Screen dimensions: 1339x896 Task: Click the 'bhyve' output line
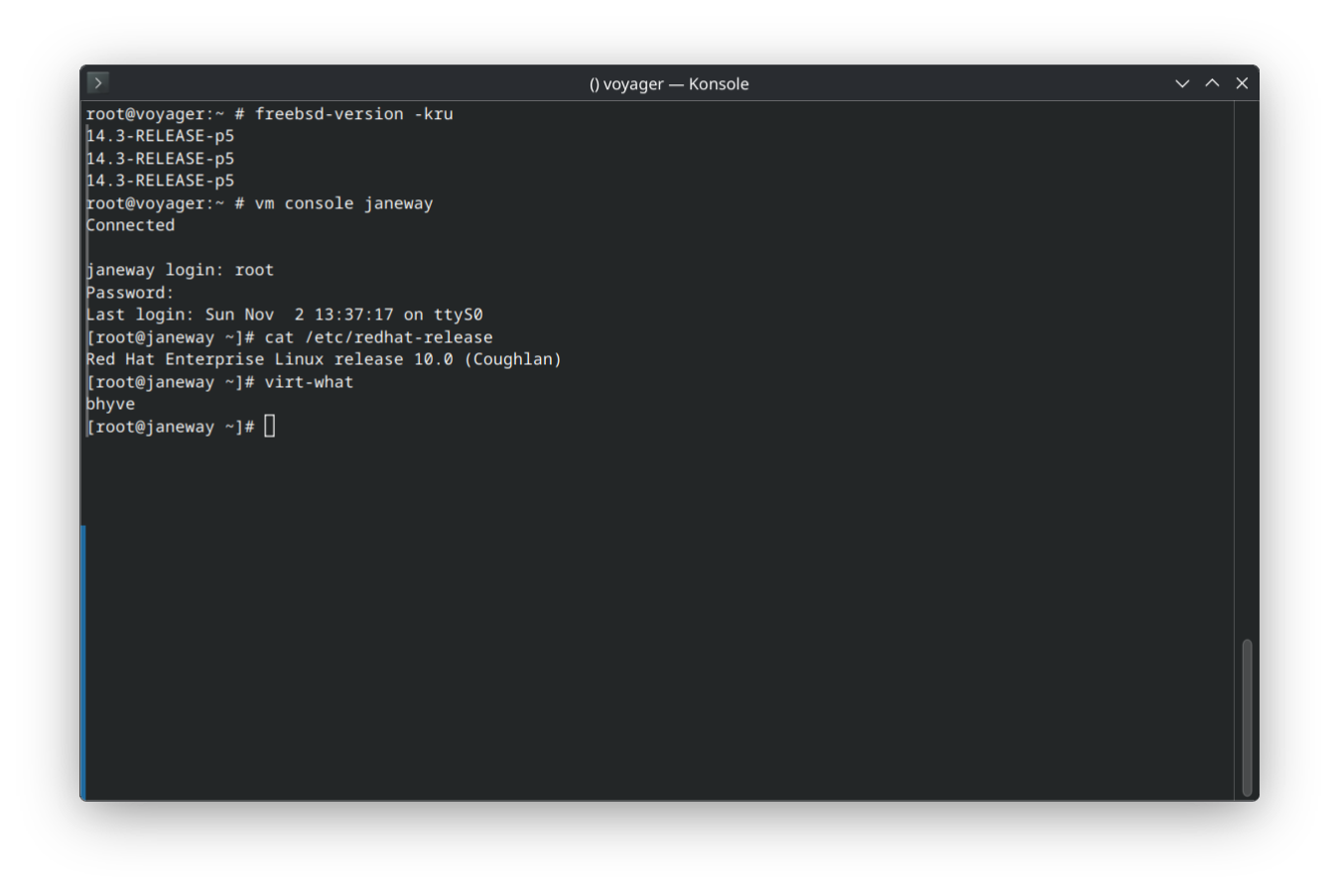click(x=110, y=404)
